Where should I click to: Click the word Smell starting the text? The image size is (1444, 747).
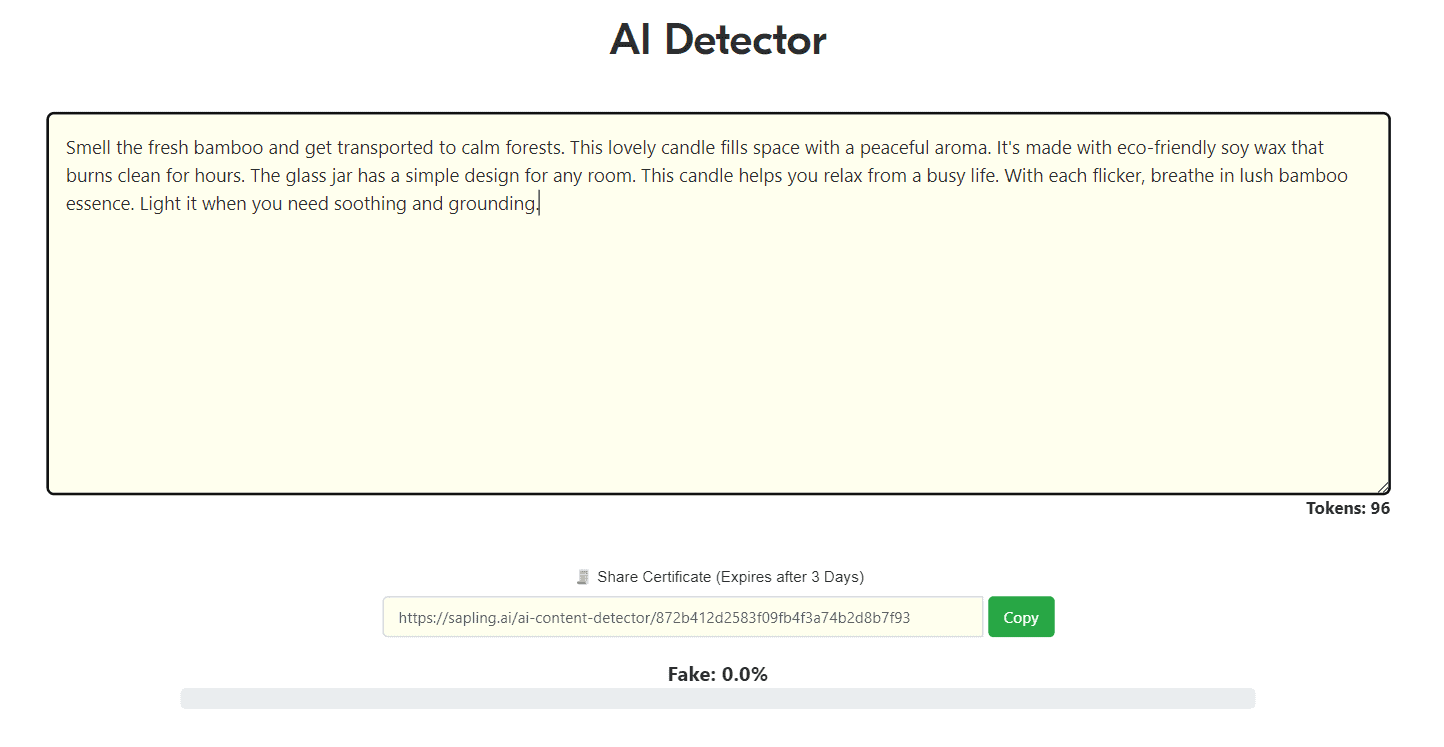88,148
